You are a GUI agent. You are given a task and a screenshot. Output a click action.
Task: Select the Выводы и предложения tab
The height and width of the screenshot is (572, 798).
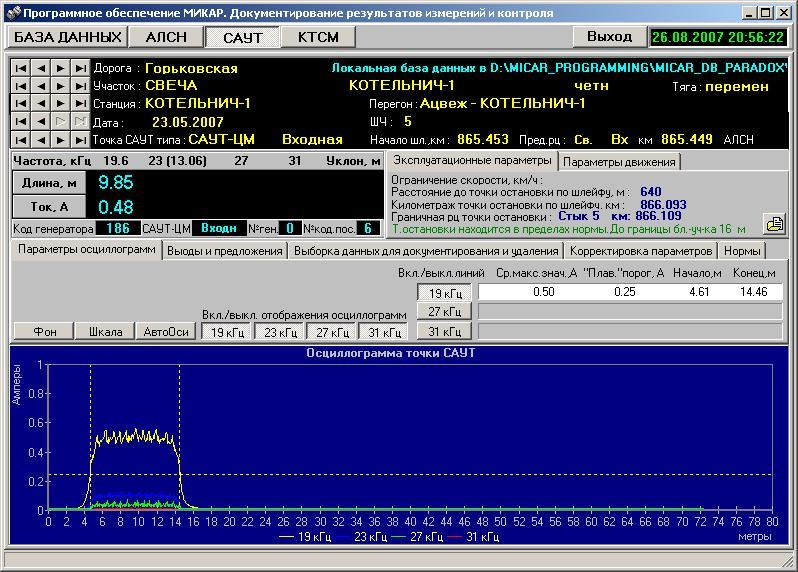225,251
